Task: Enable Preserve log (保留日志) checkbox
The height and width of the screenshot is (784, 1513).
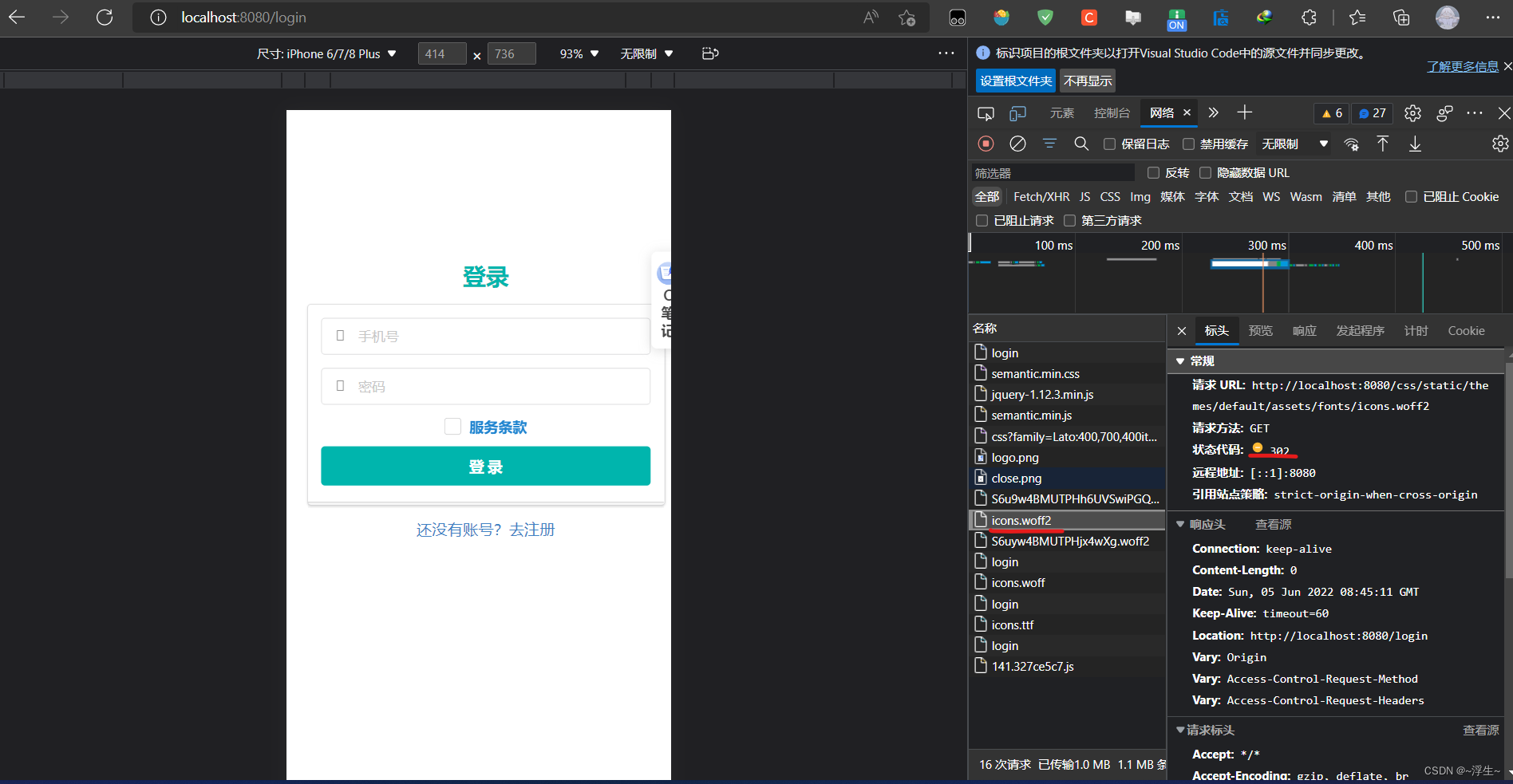Action: (x=1109, y=144)
